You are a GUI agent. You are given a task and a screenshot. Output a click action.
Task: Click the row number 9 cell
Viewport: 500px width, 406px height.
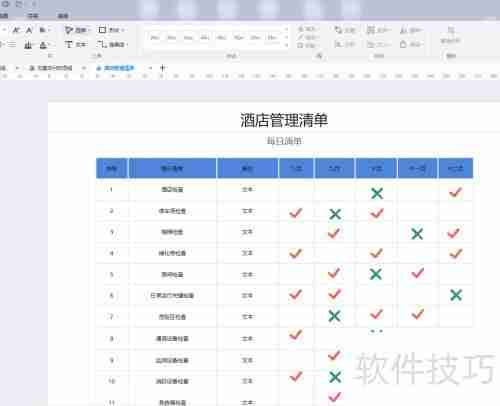tap(112, 360)
